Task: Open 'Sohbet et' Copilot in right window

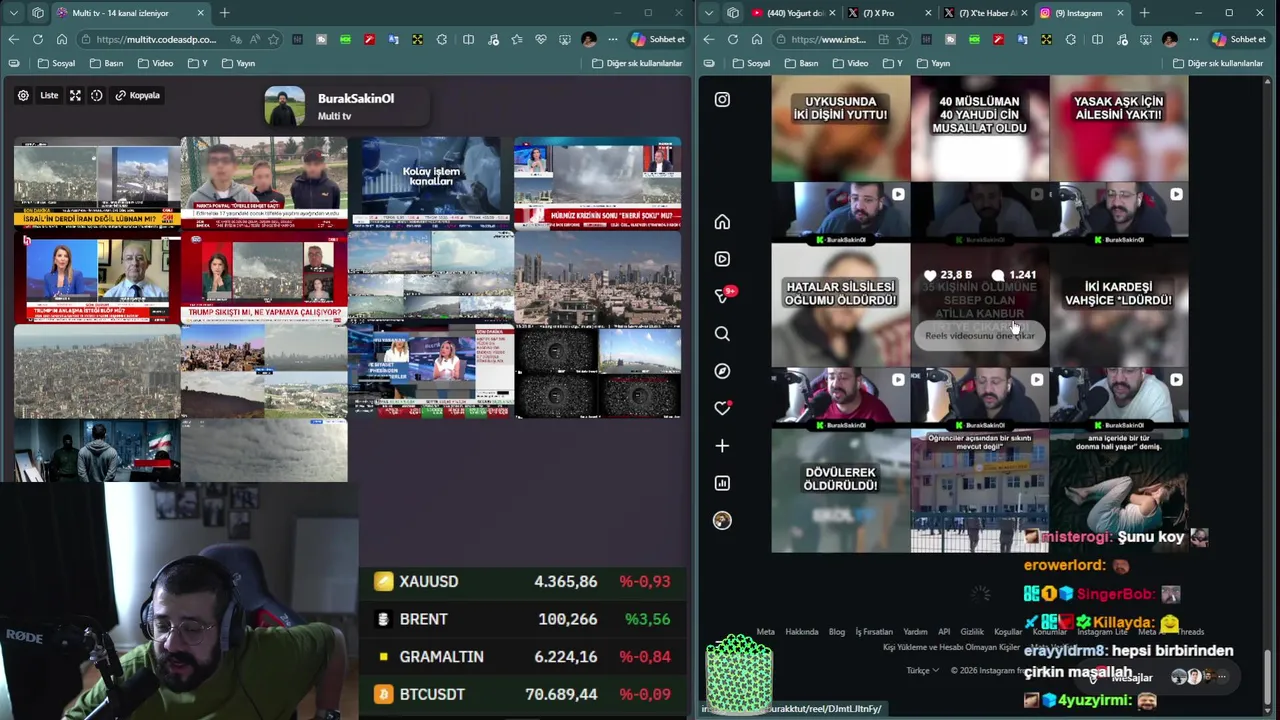Action: pyautogui.click(x=1238, y=39)
